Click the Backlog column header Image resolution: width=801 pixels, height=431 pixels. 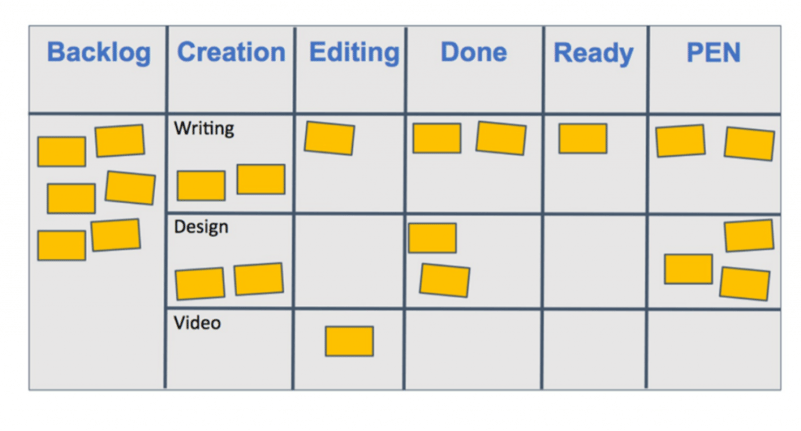tap(99, 53)
